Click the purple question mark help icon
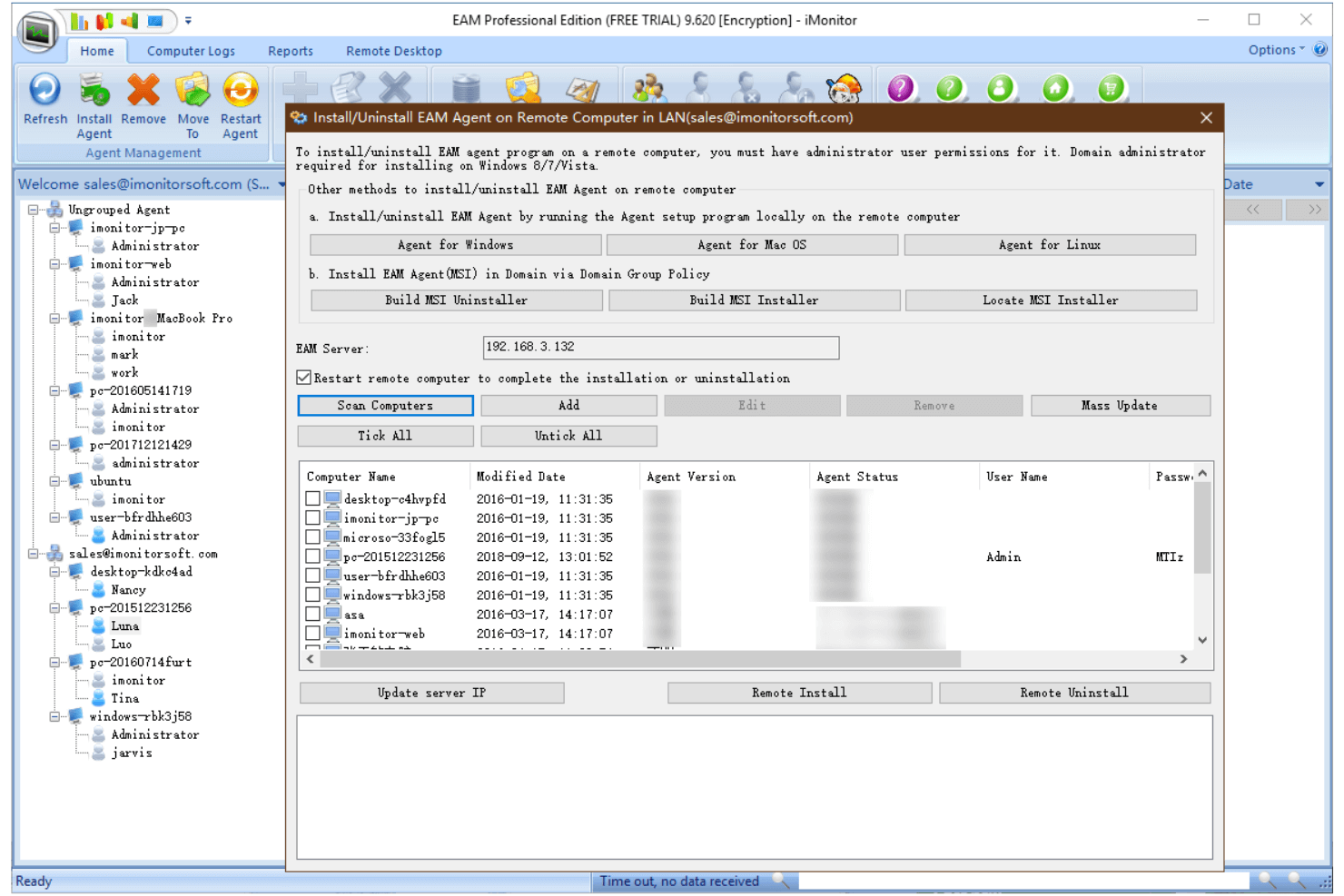The image size is (1344, 896). pos(901,89)
